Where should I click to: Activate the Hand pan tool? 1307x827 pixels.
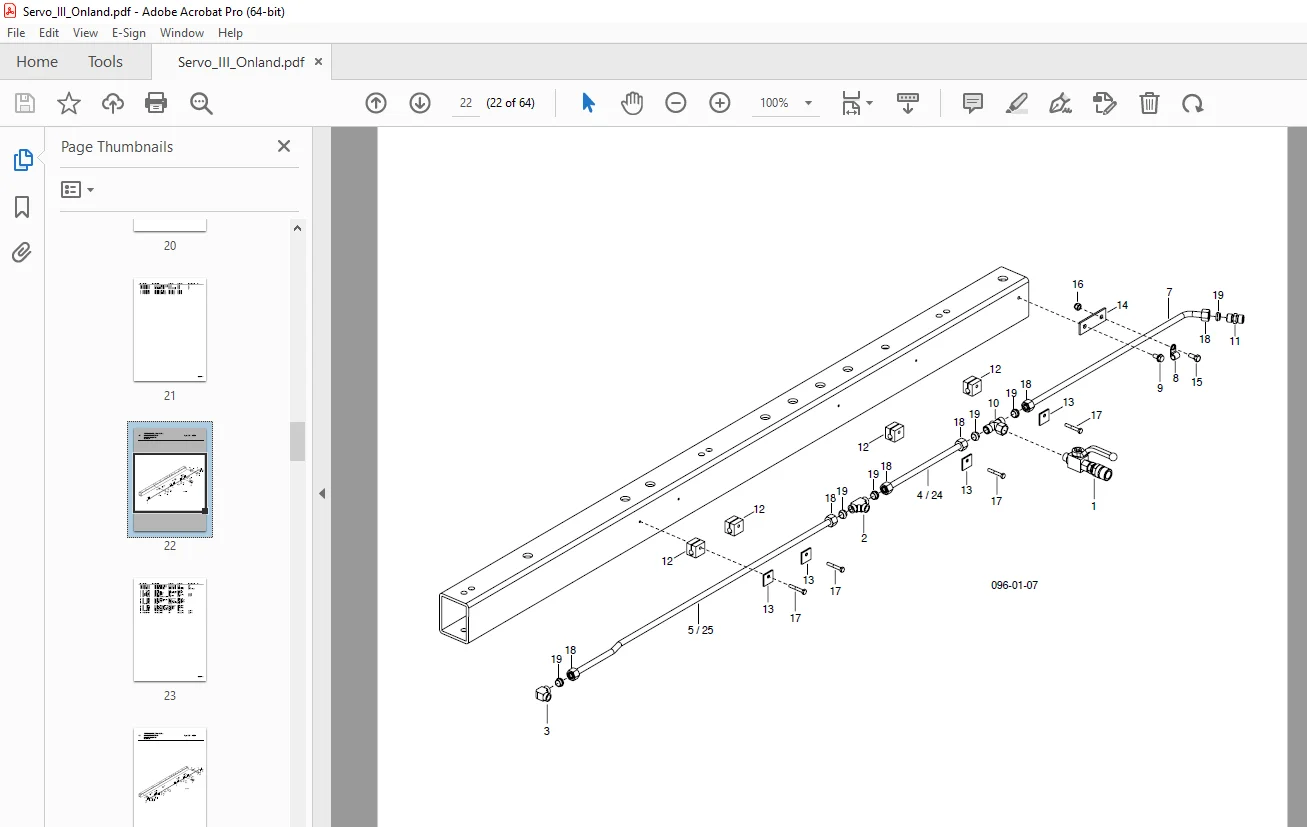point(632,103)
